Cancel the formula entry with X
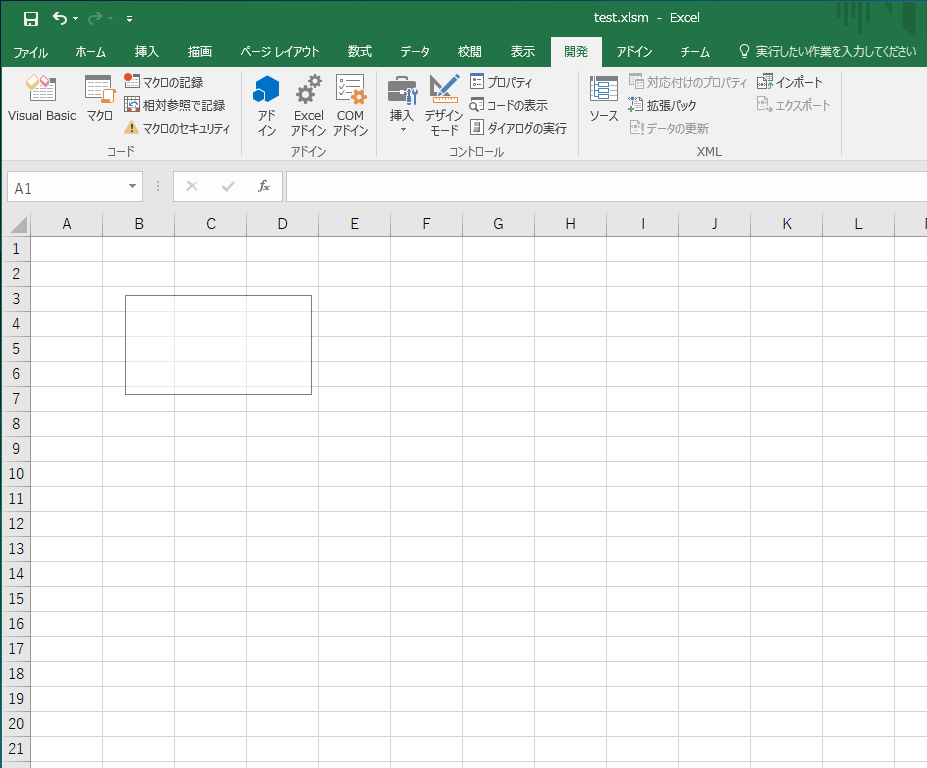The width and height of the screenshot is (927, 768). click(192, 187)
